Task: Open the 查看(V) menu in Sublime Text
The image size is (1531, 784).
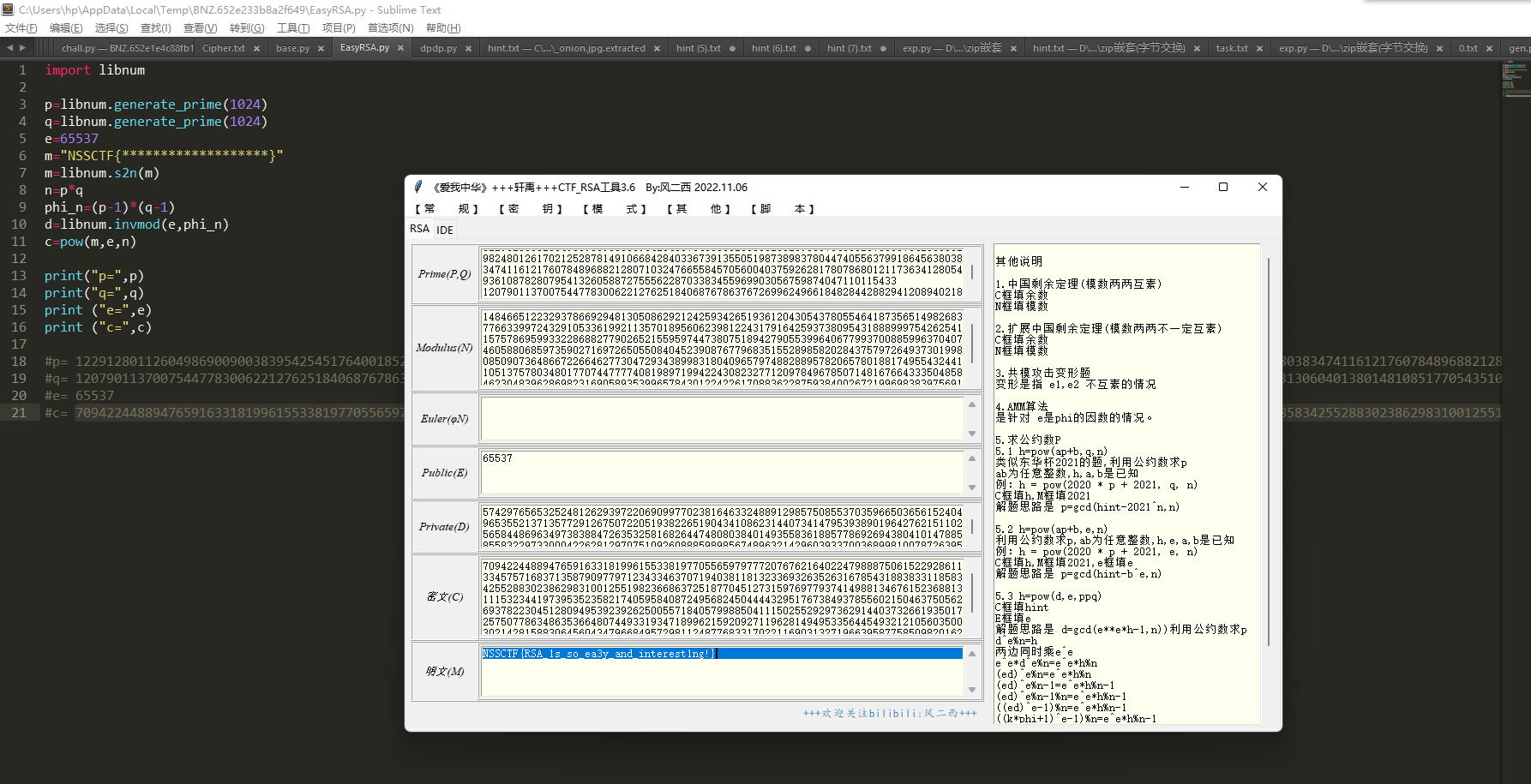Action: [x=201, y=28]
